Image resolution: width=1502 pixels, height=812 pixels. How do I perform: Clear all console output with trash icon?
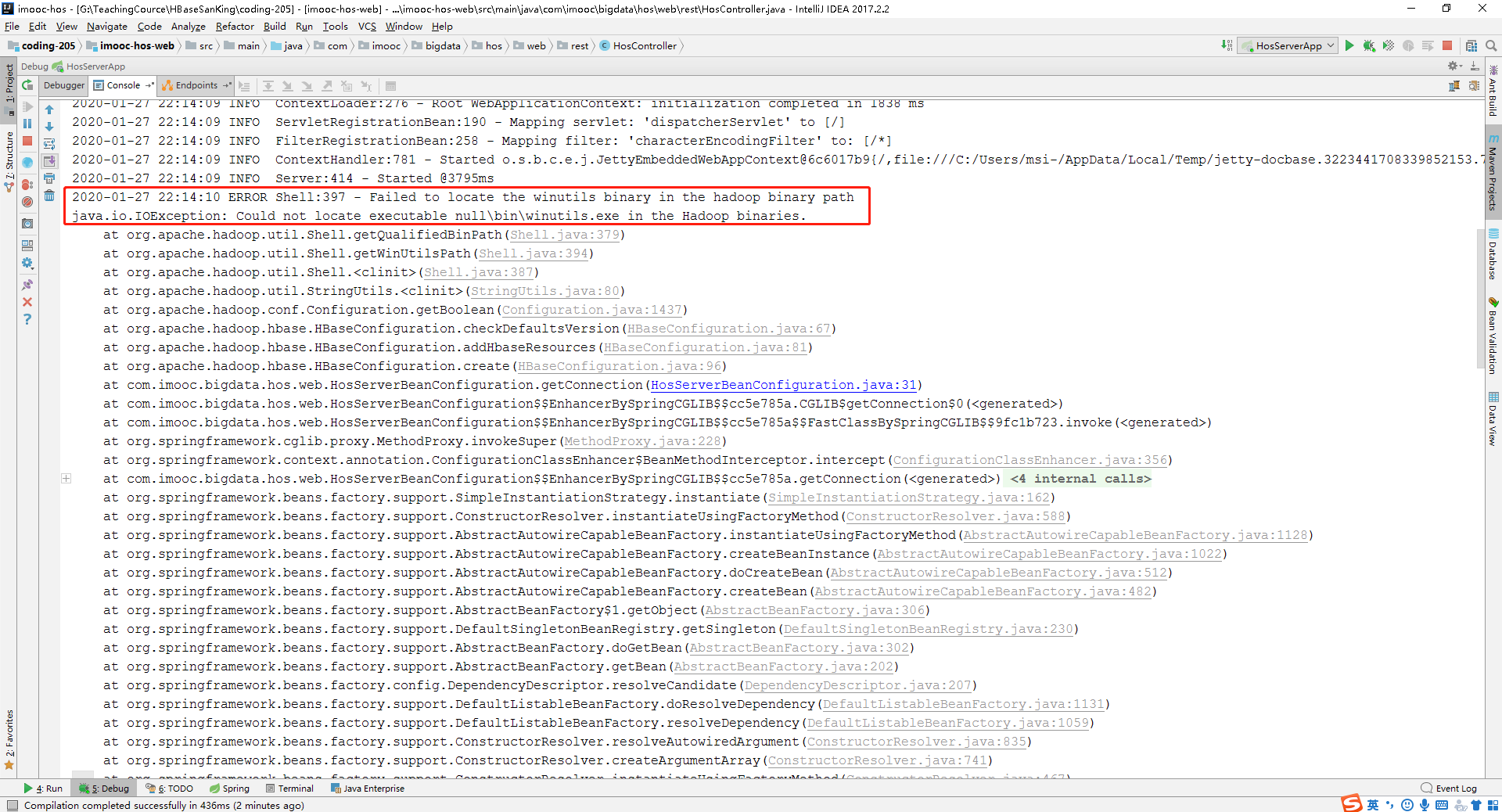pos(49,196)
